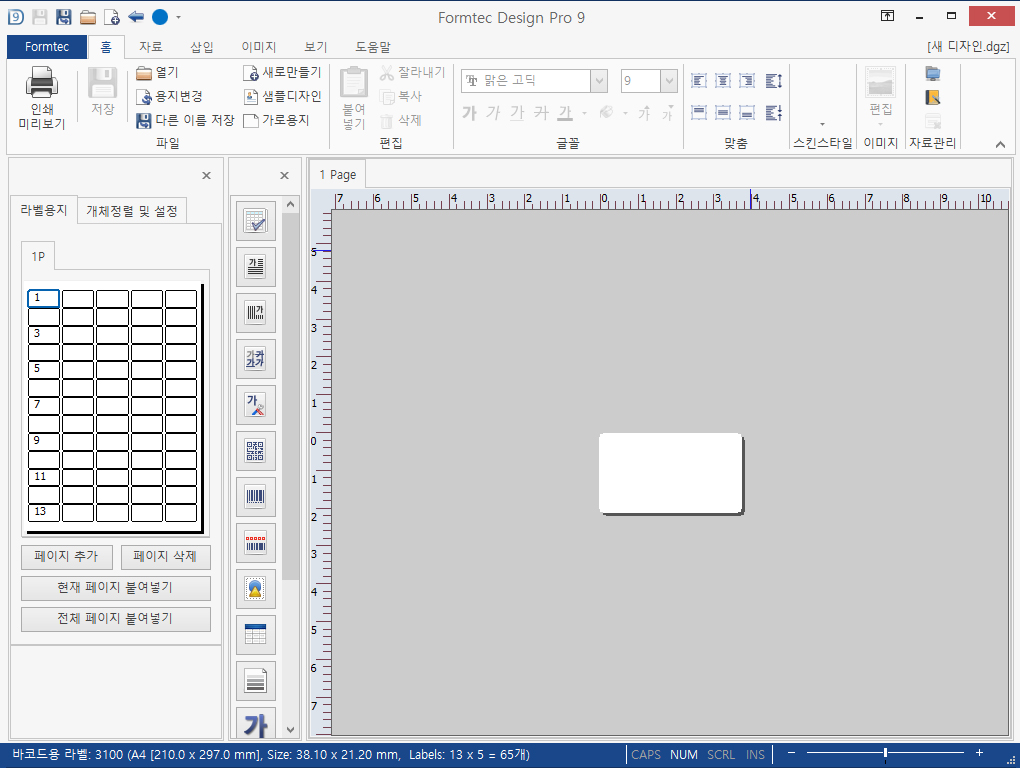The height and width of the screenshot is (768, 1020).
Task: Click the zoom in plus button in status bar
Action: [979, 753]
